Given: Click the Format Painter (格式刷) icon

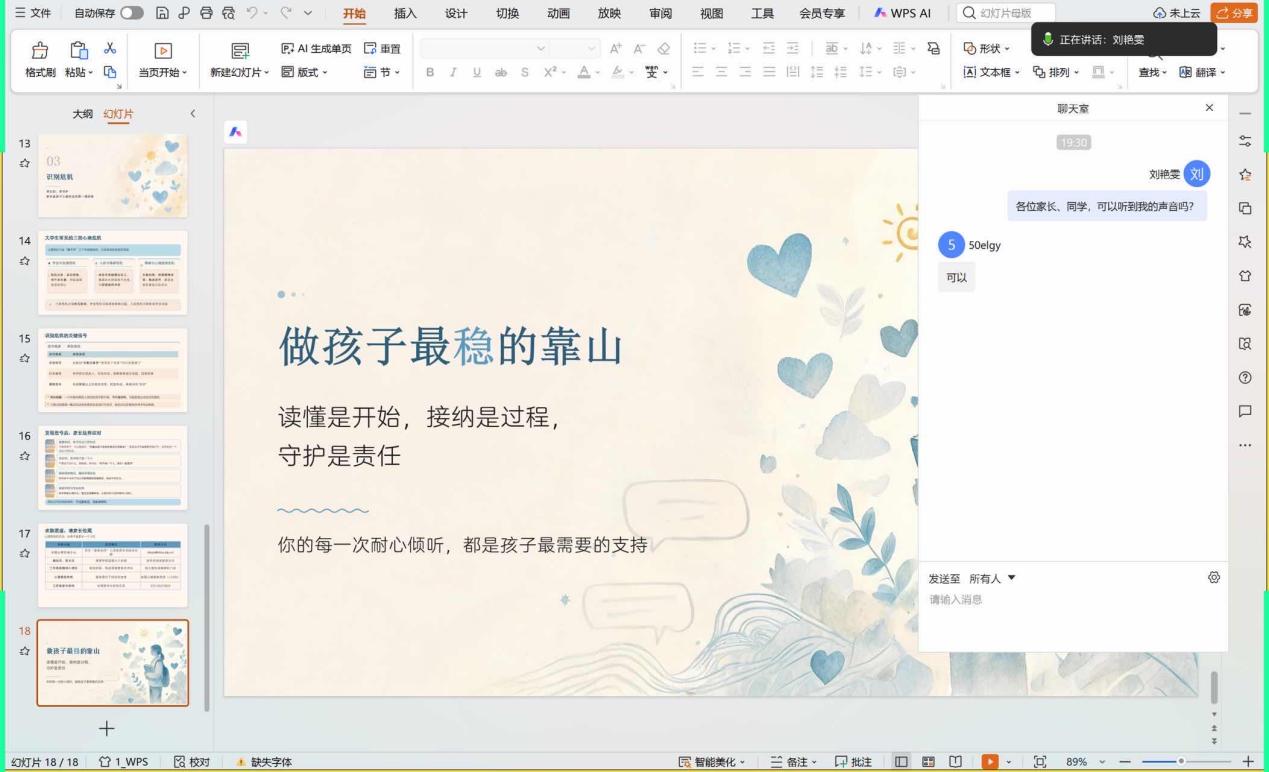Looking at the screenshot, I should point(41,49).
